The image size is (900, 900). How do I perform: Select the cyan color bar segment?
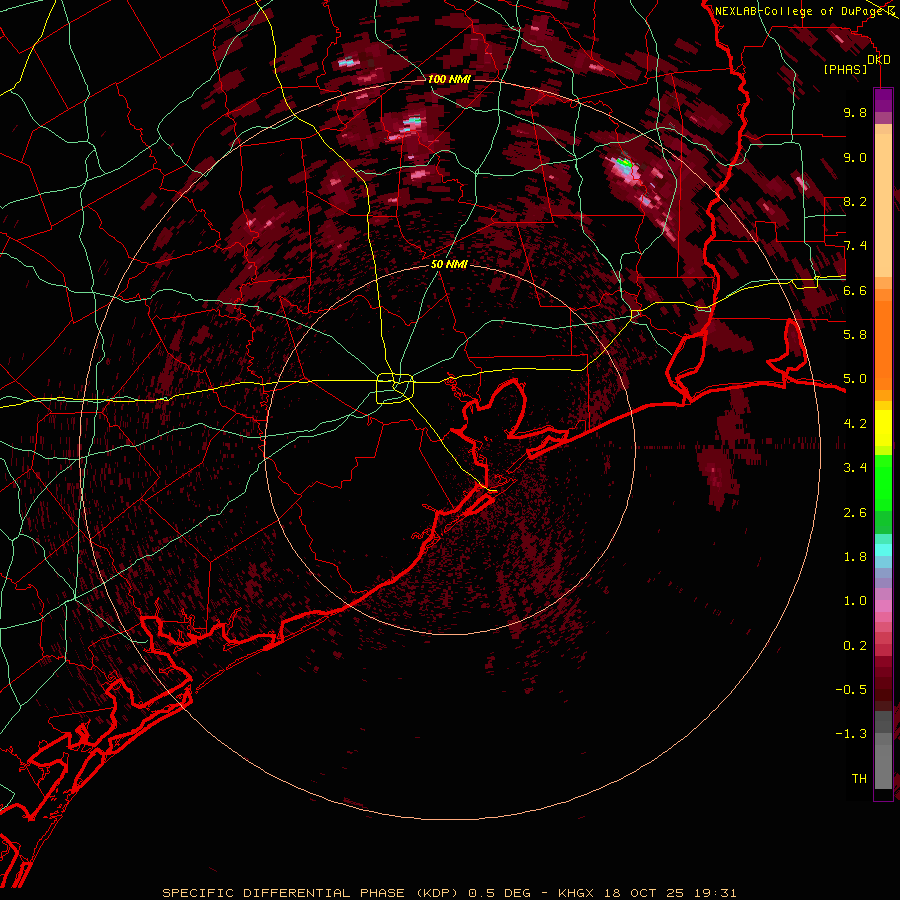[x=883, y=550]
